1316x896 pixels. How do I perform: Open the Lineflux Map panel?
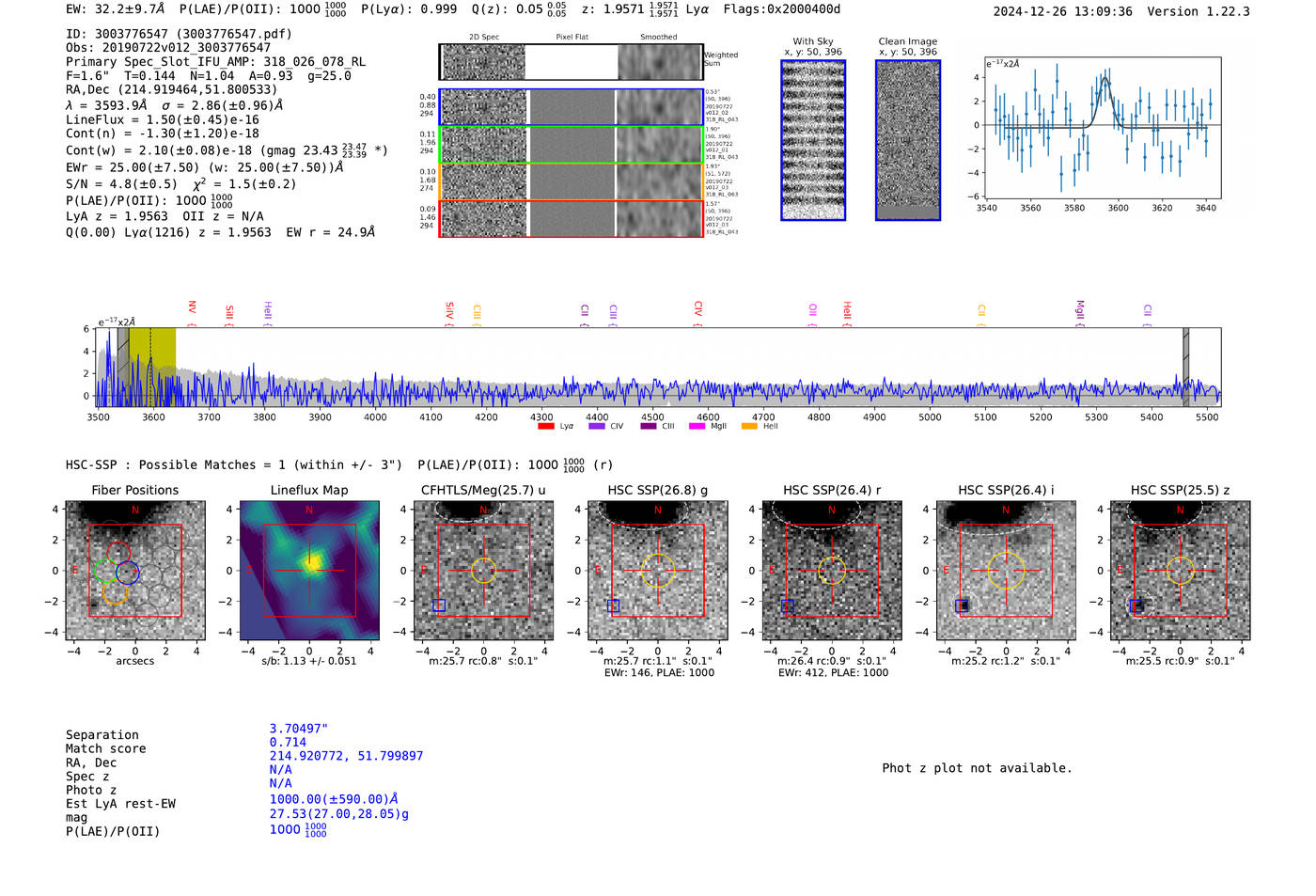pos(309,570)
